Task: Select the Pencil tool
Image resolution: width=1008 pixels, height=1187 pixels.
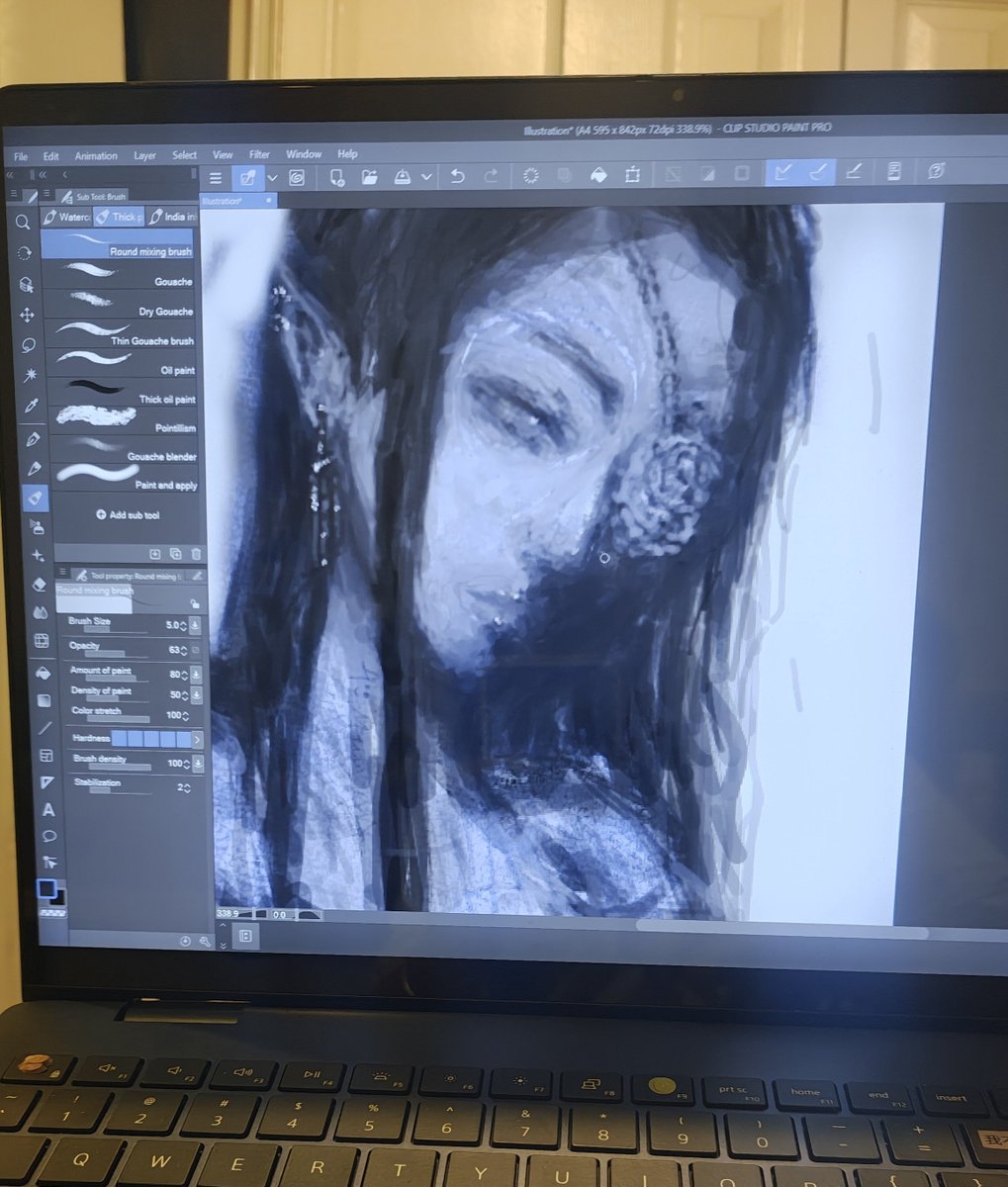Action: pos(34,468)
